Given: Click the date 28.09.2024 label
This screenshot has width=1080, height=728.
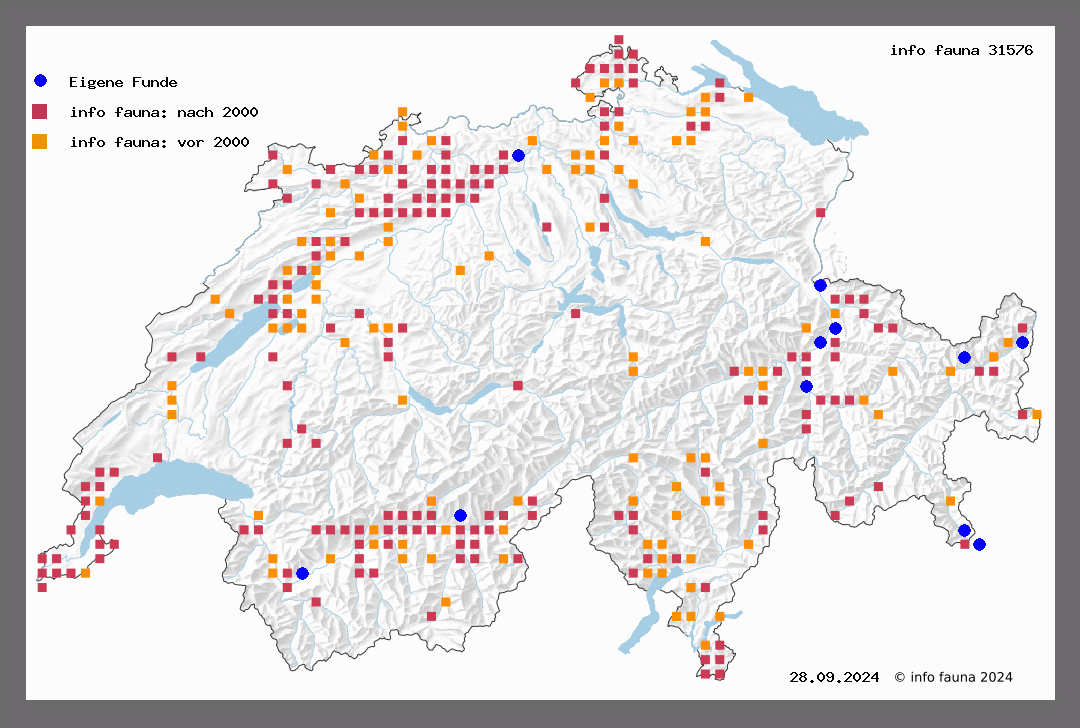Looking at the screenshot, I should click(x=834, y=677).
